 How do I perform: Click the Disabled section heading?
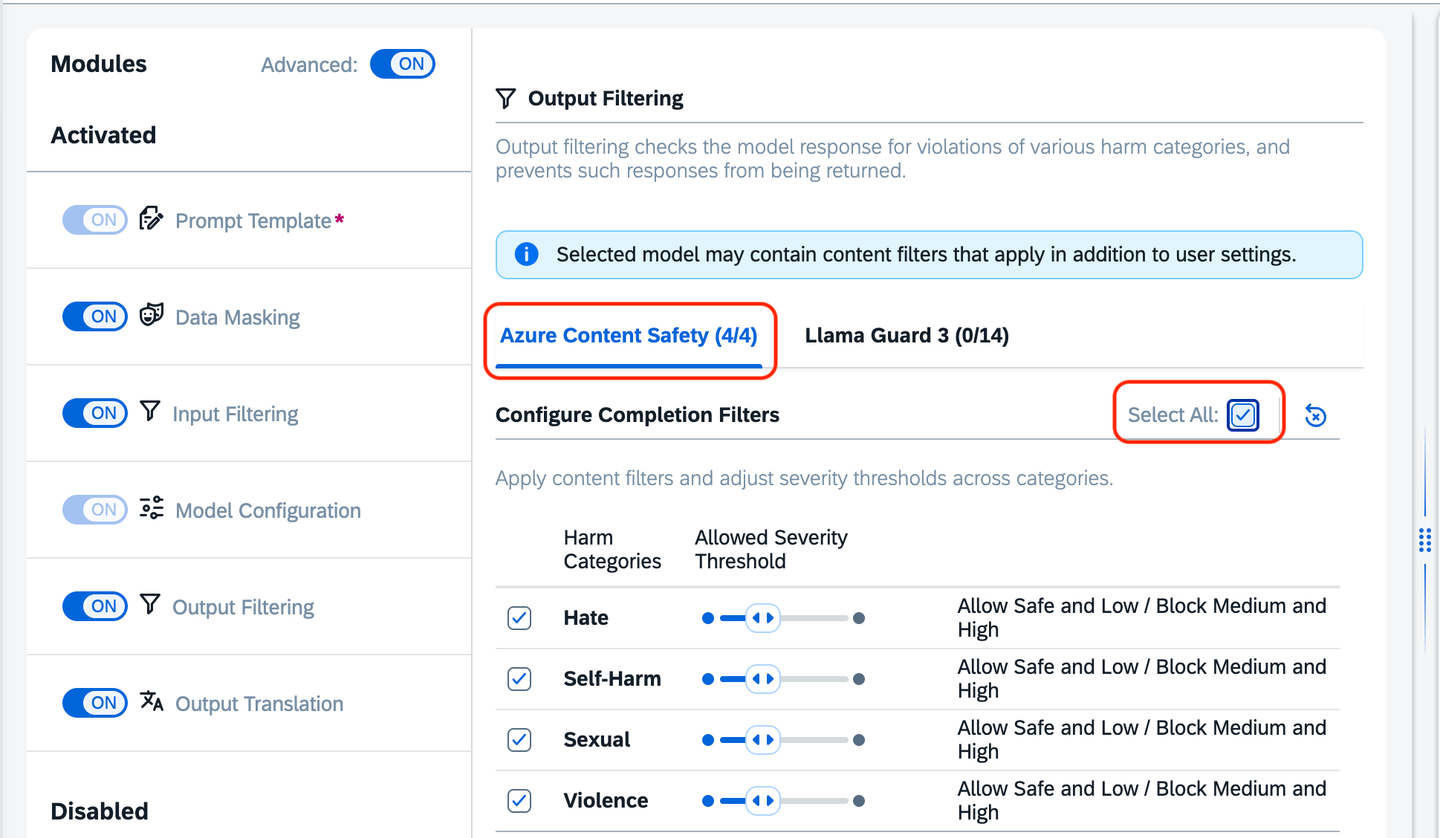(100, 811)
